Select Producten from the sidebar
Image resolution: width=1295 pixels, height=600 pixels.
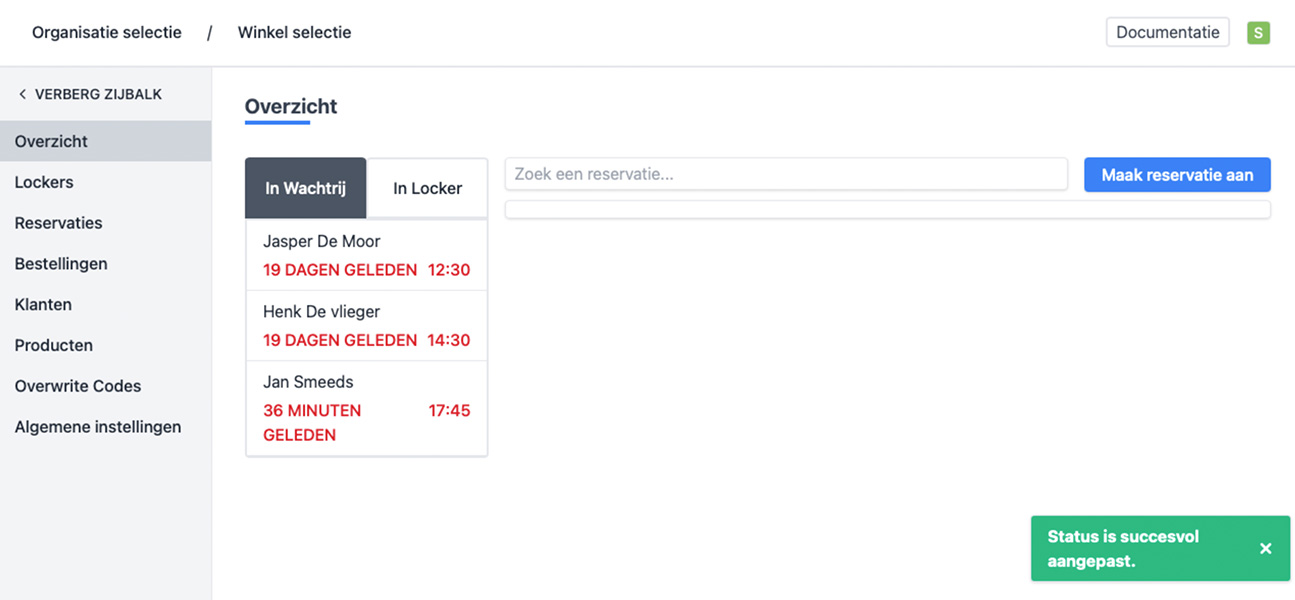tap(53, 345)
